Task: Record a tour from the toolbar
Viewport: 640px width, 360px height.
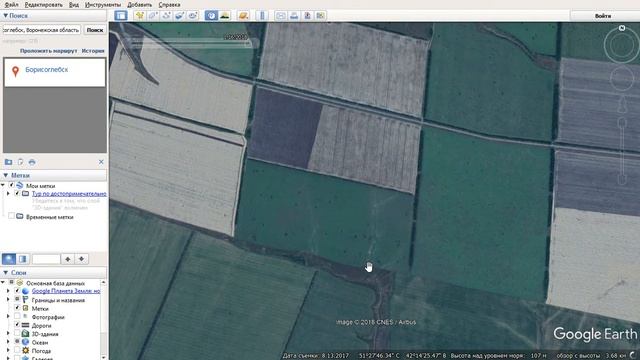Action: (192, 16)
